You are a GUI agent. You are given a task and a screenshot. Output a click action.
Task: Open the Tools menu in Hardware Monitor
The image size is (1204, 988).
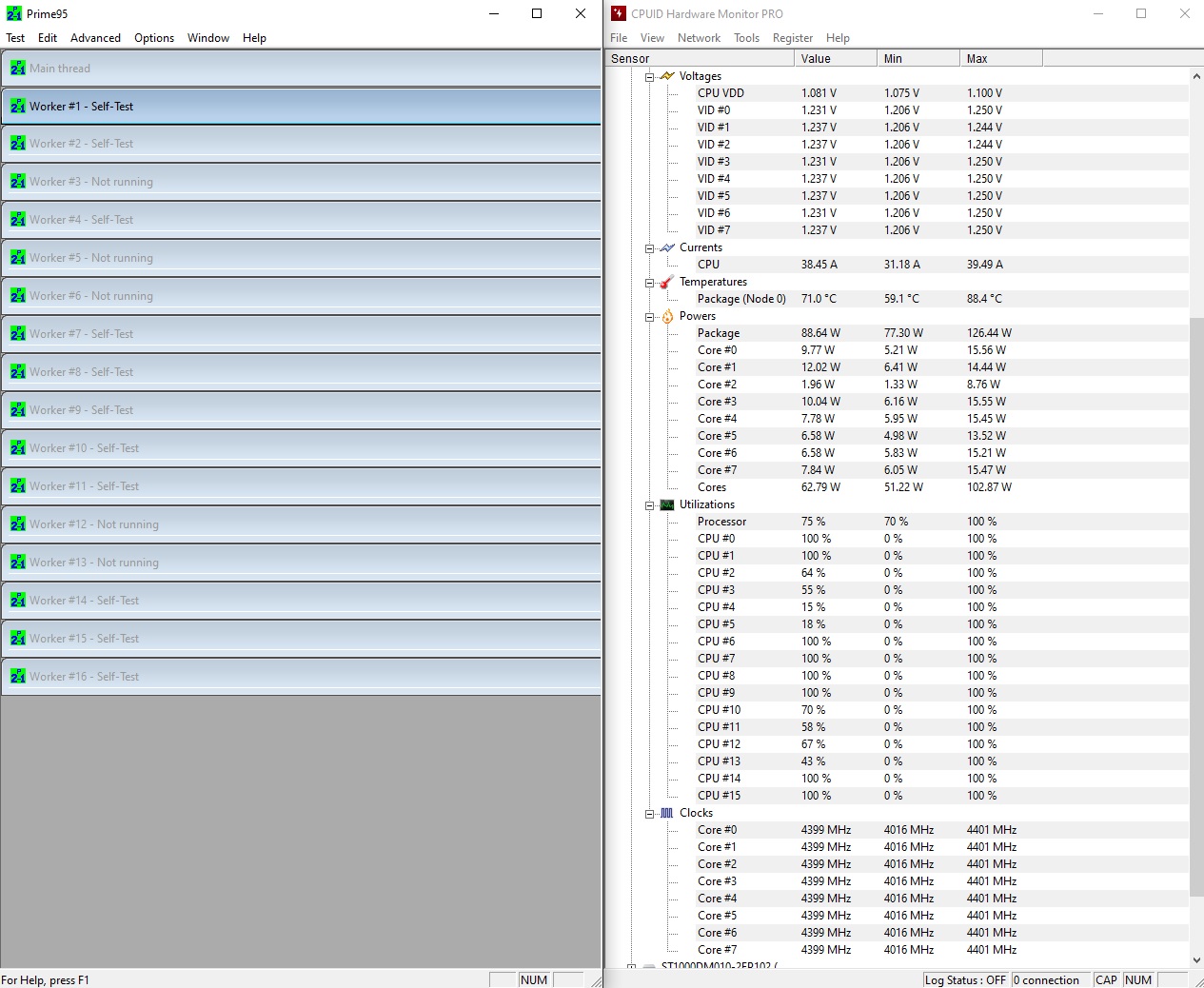[x=746, y=38]
